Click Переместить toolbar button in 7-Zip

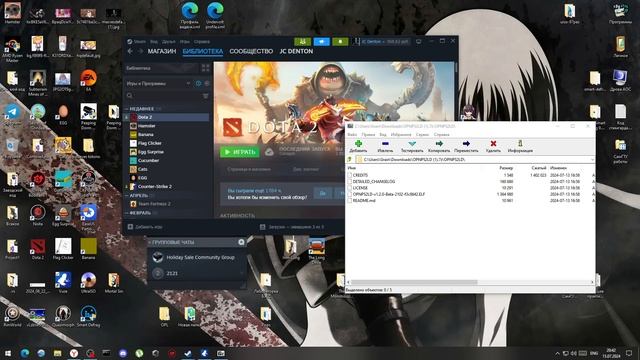click(x=466, y=146)
